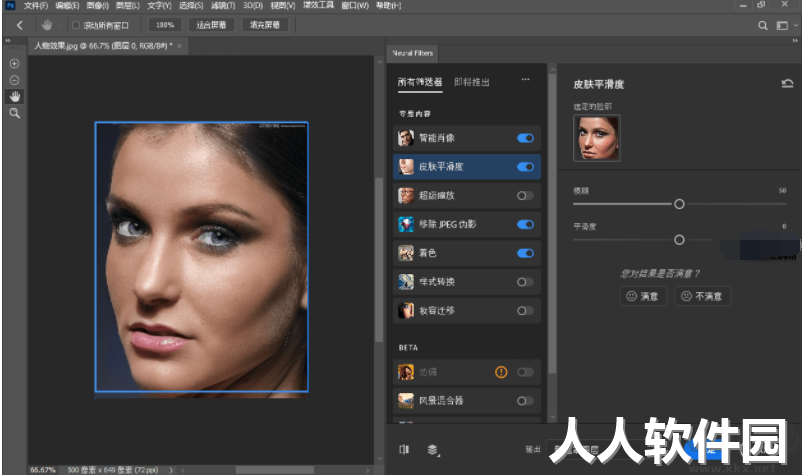Reset skin smoothing parameters with undo icon

787,83
